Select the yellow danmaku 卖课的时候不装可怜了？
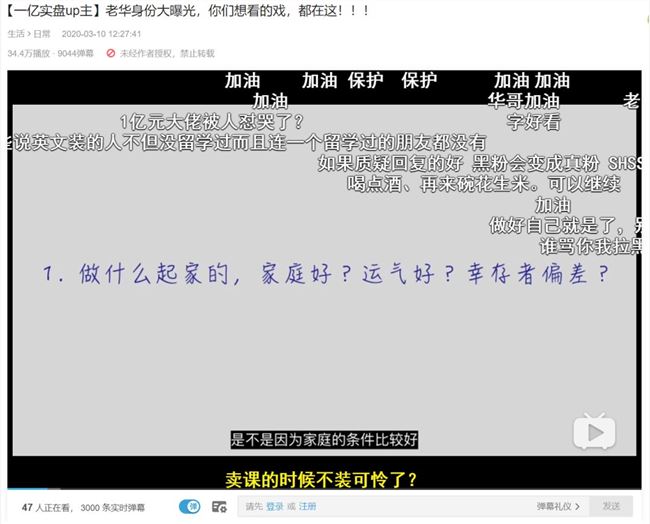This screenshot has height=524, width=650. 320,477
